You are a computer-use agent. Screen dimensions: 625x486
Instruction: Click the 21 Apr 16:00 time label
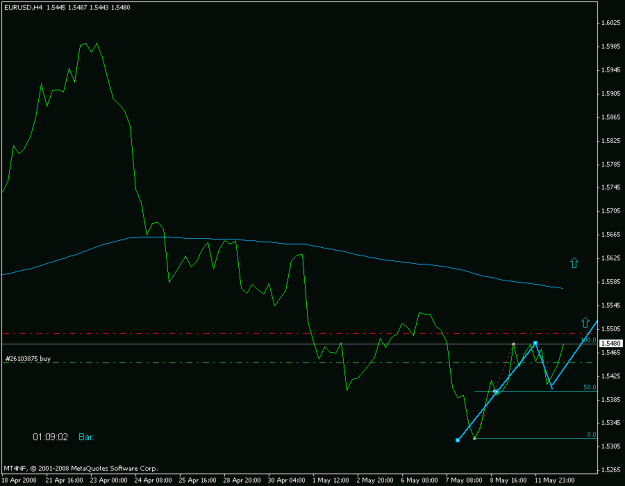64,480
